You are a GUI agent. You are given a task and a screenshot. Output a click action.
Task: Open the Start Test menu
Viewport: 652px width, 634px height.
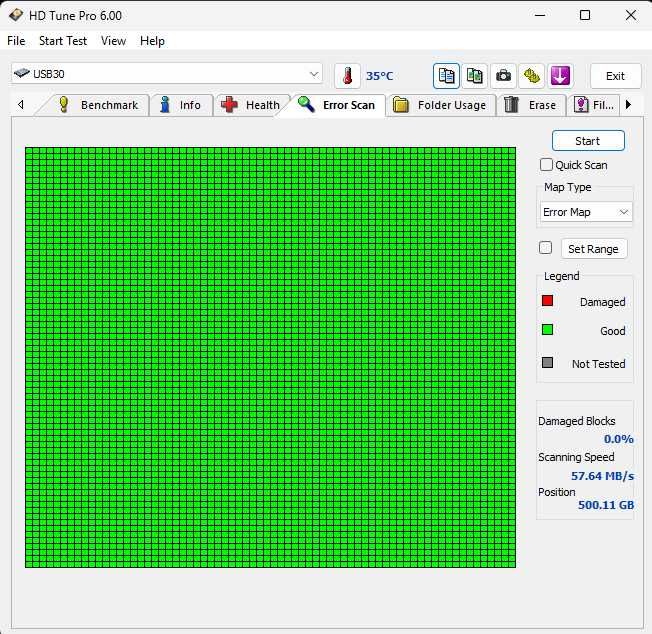point(63,41)
